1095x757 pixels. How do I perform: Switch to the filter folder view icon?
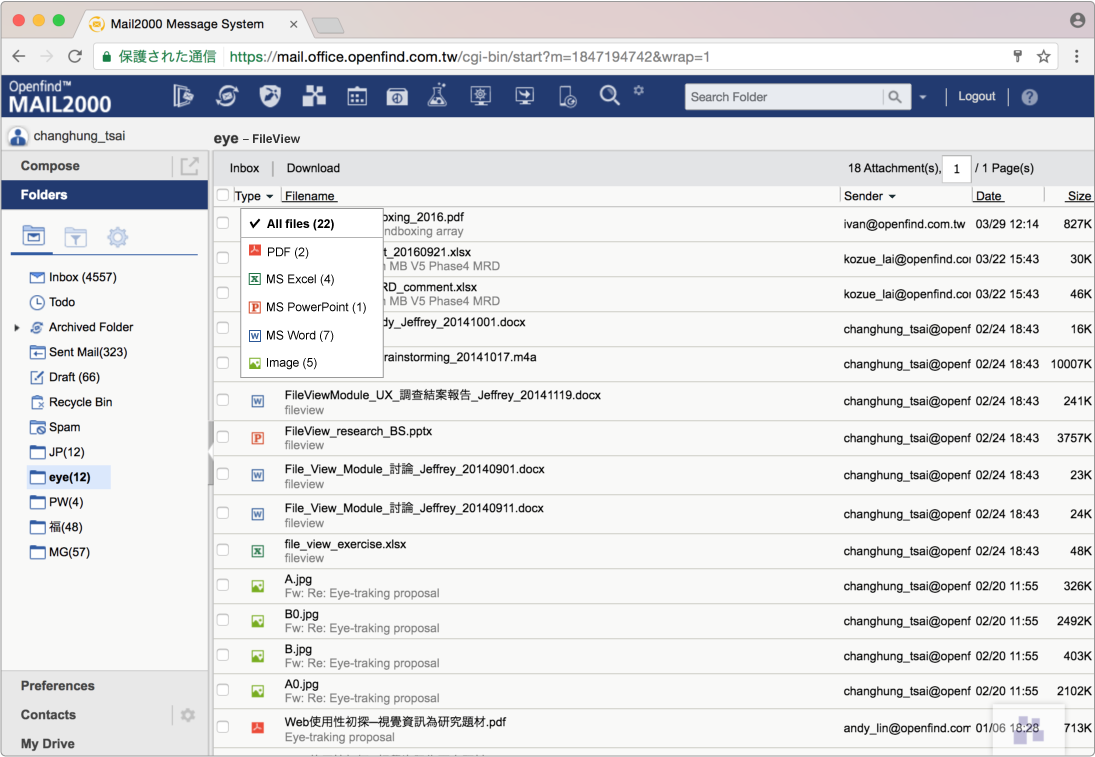point(75,237)
